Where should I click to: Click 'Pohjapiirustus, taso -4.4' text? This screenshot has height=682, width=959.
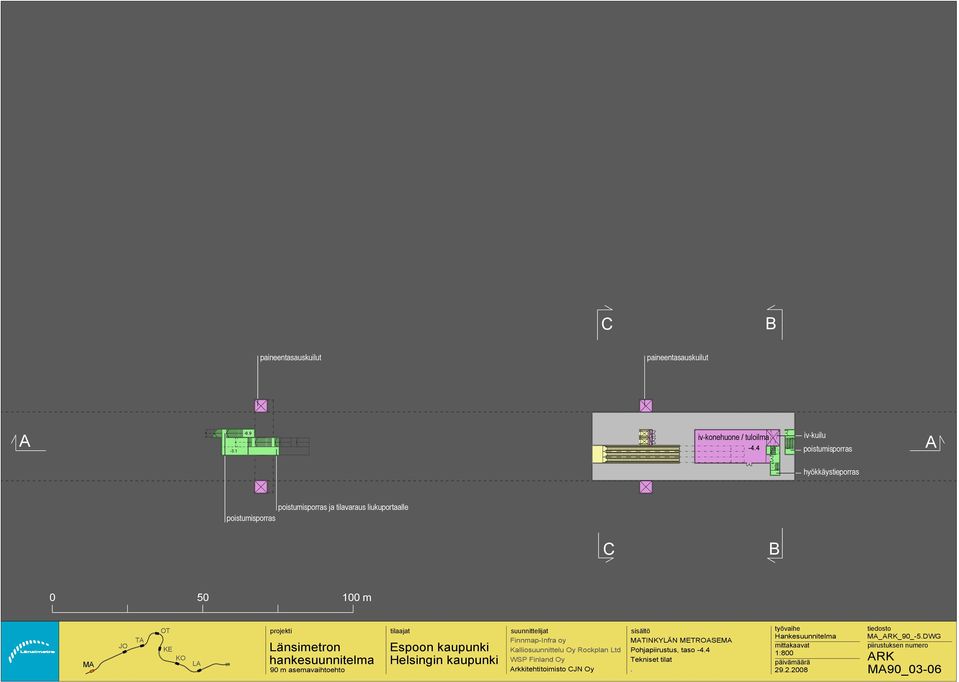pos(670,650)
